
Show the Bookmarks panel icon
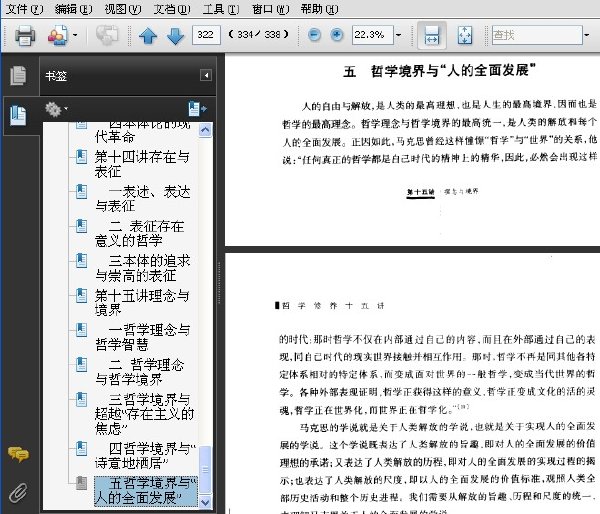(x=18, y=115)
